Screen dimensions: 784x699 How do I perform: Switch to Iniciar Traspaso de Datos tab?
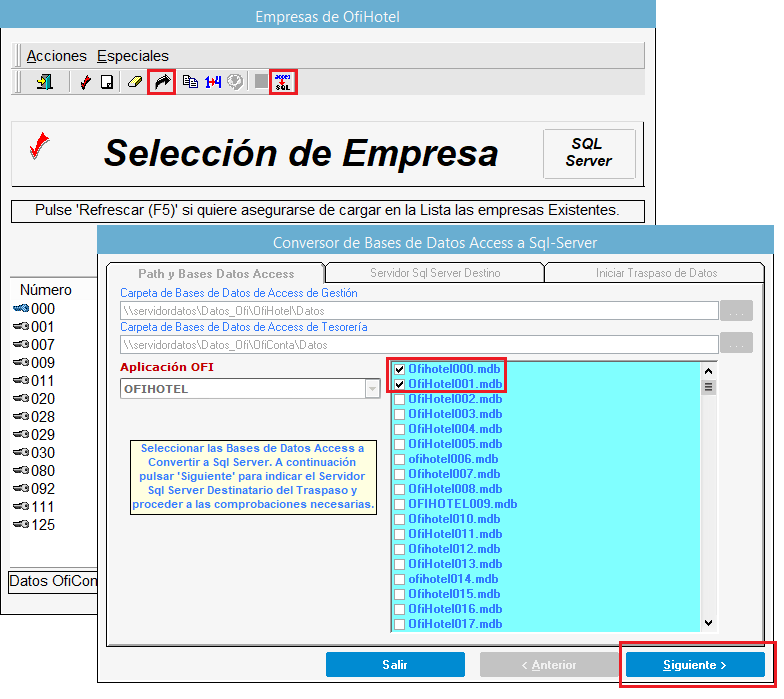[x=656, y=273]
